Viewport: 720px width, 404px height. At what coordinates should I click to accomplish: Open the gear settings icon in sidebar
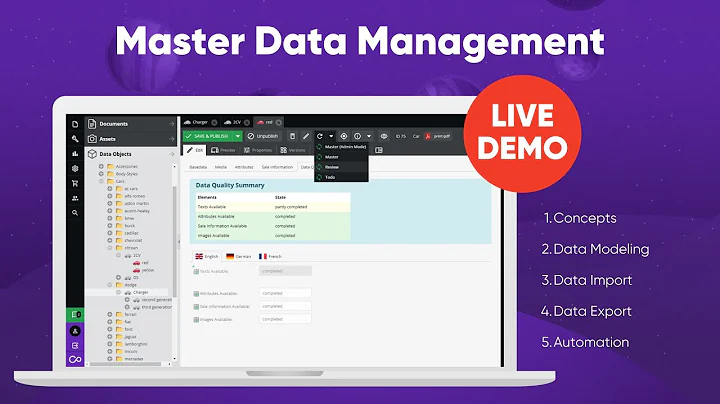tap(75, 168)
